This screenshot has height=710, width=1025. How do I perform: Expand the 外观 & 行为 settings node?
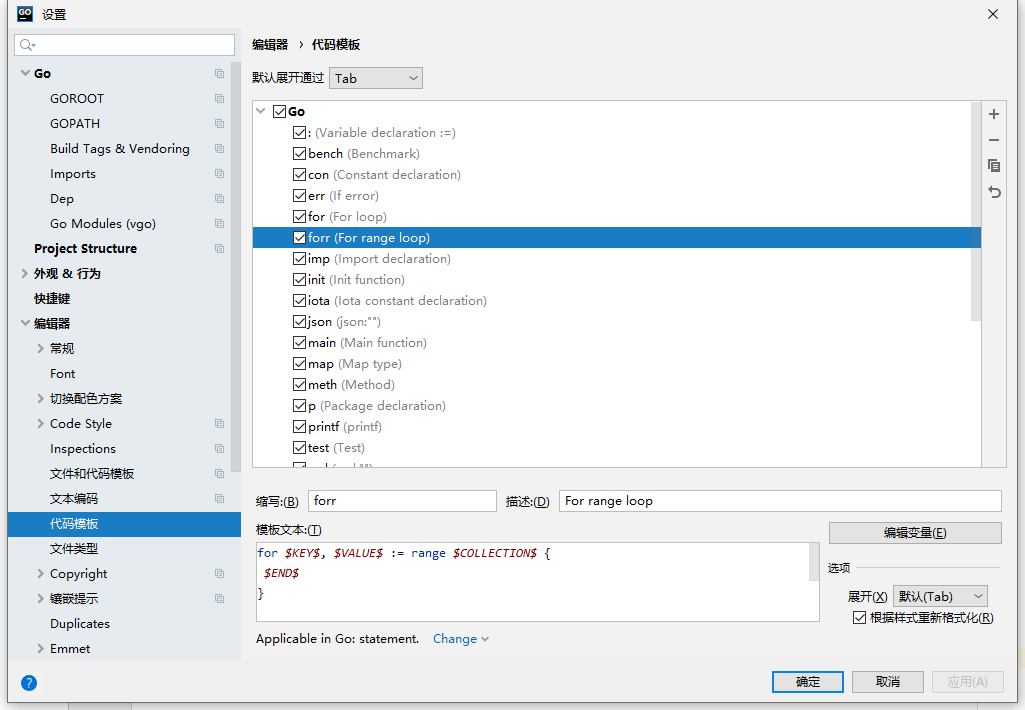[25, 273]
